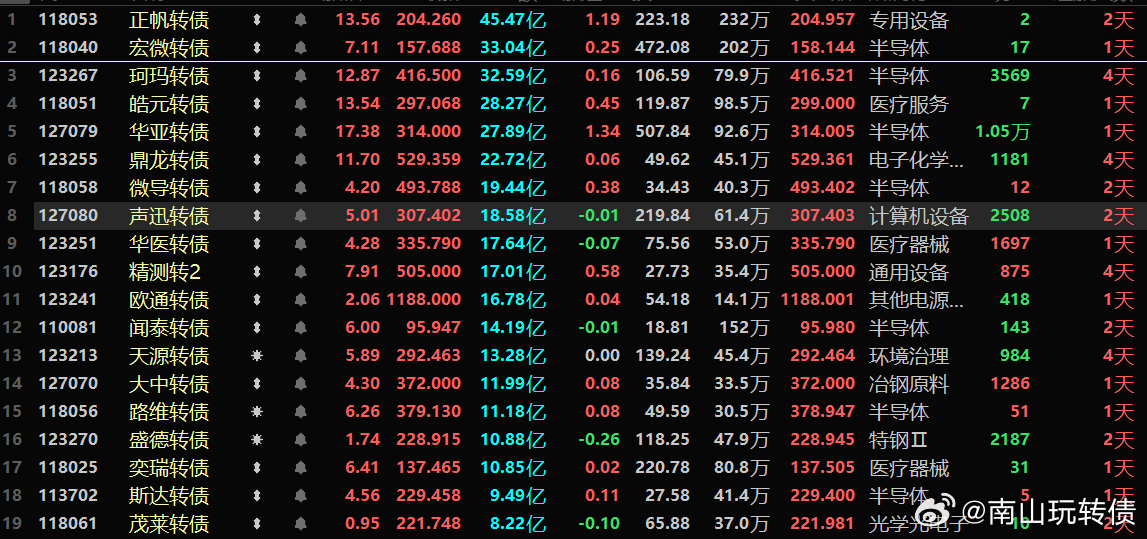This screenshot has width=1147, height=539.
Task: Click the turnover value 45.47亿
Action: point(514,20)
